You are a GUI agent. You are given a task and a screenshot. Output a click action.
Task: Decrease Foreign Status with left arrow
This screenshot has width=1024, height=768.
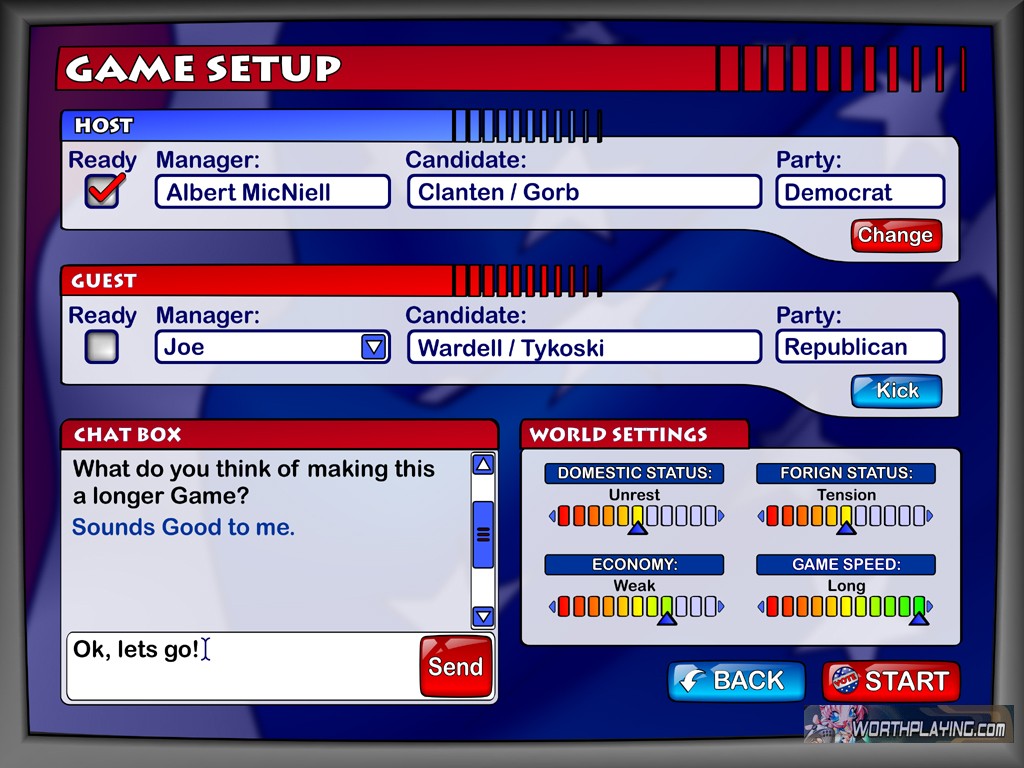pyautogui.click(x=762, y=517)
